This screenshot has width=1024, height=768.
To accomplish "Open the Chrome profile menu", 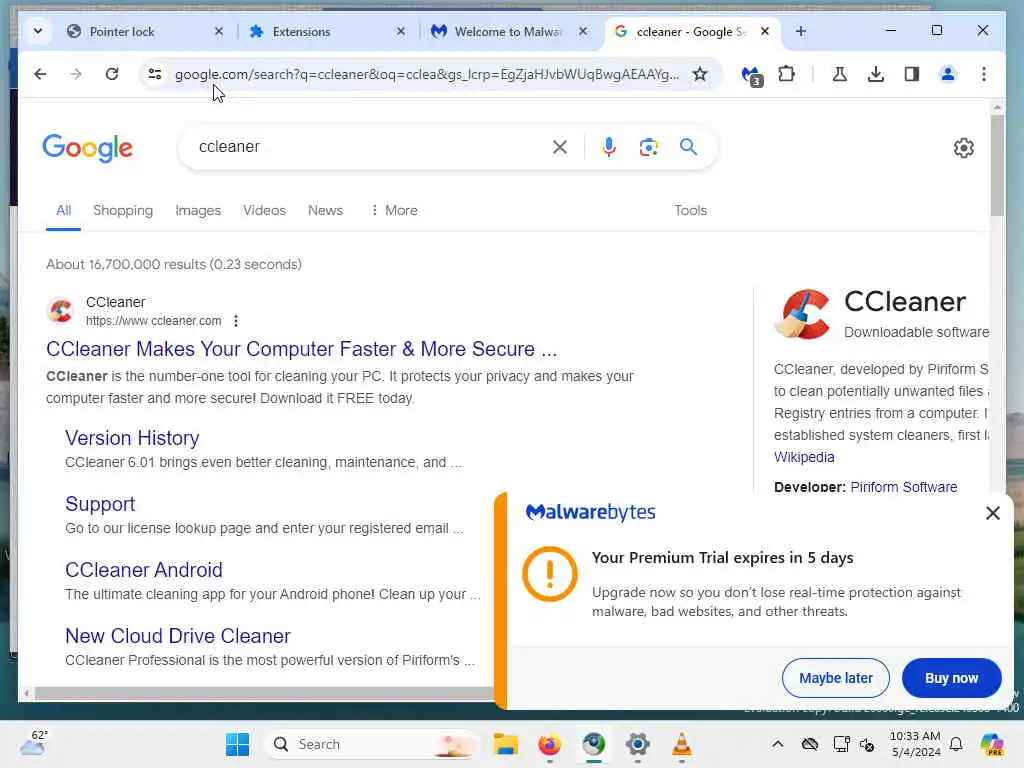I will [x=948, y=74].
